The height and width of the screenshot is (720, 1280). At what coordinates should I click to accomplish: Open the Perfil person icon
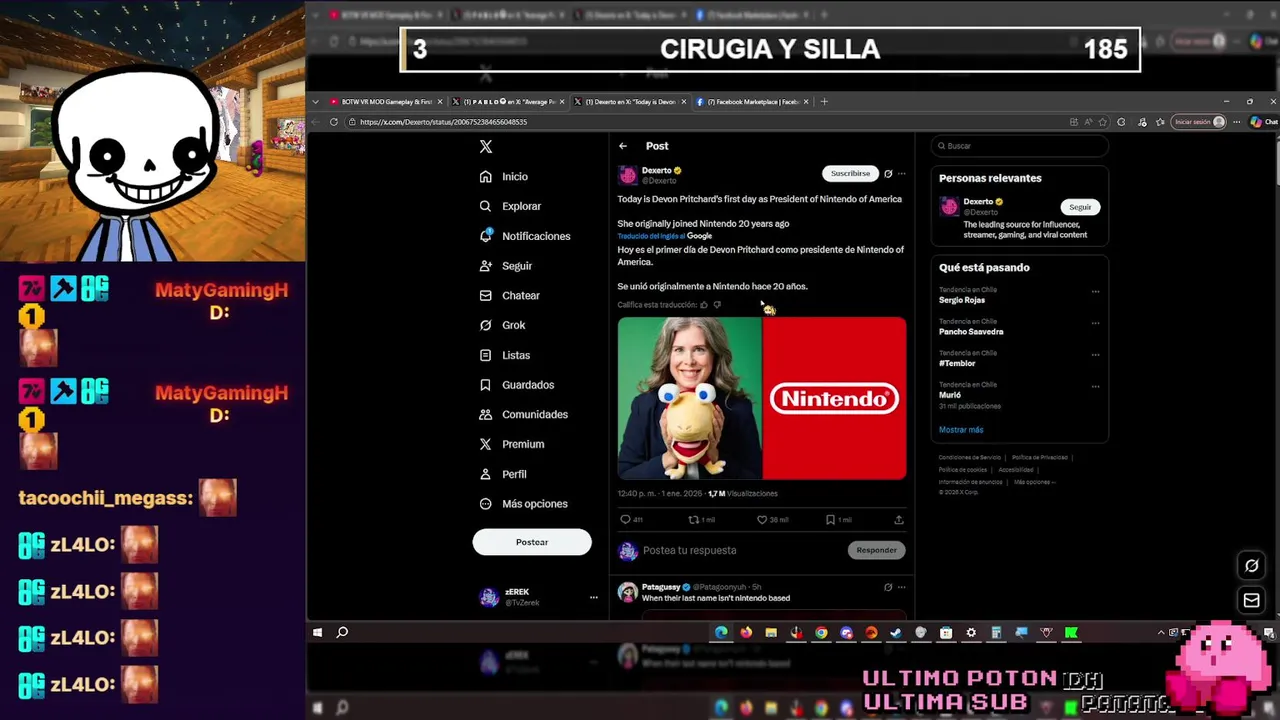pyautogui.click(x=486, y=474)
